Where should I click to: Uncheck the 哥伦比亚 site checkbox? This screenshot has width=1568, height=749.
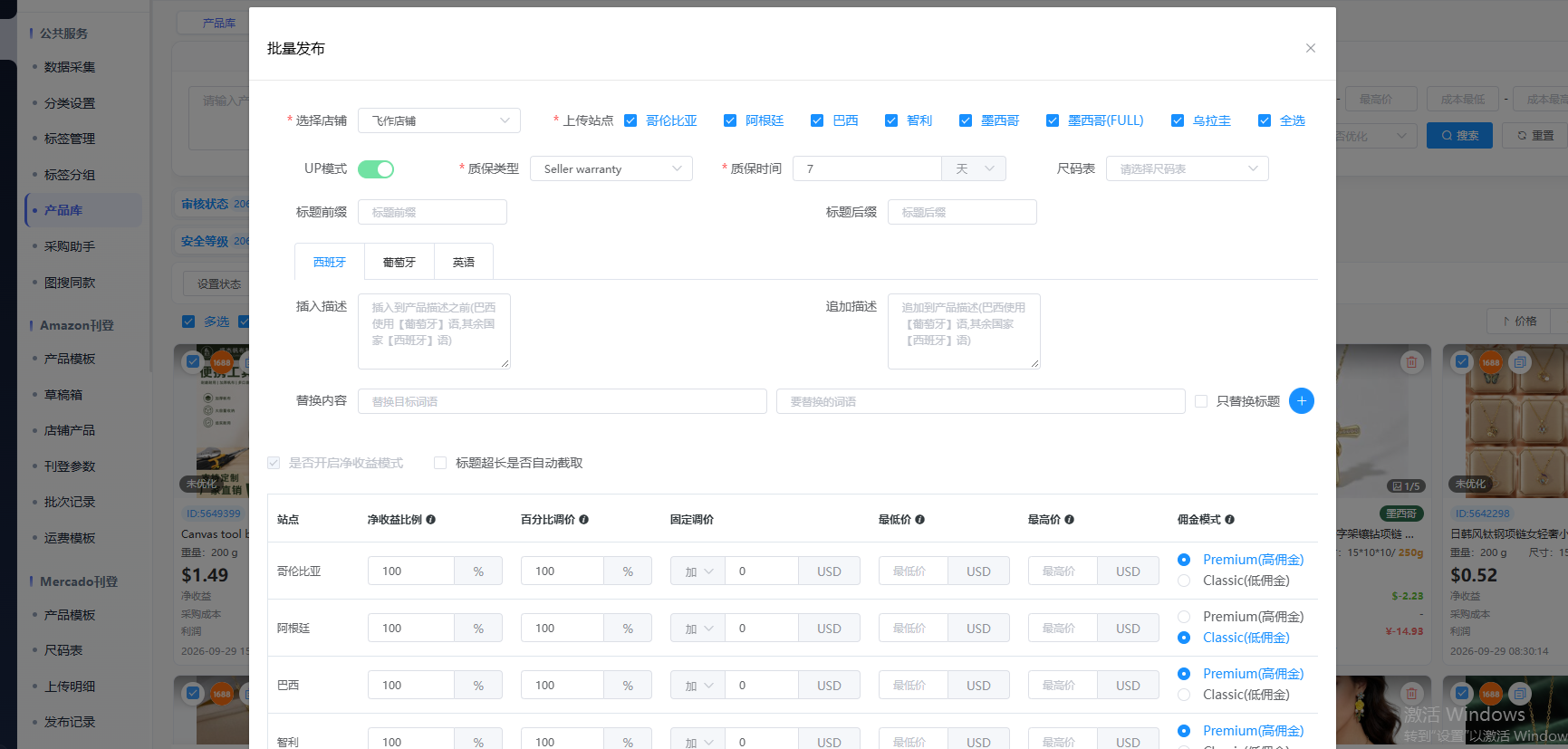click(630, 120)
